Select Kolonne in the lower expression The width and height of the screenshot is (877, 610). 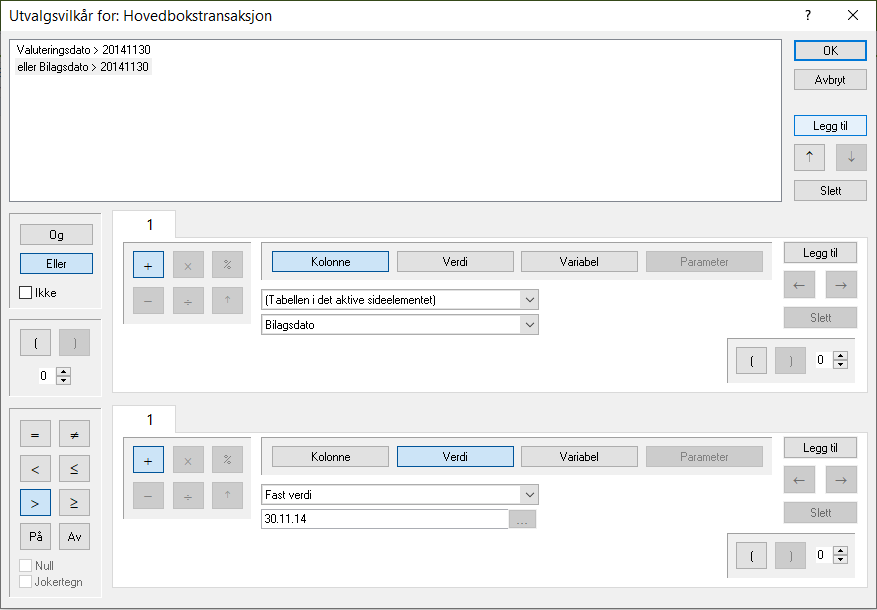pyautogui.click(x=330, y=457)
